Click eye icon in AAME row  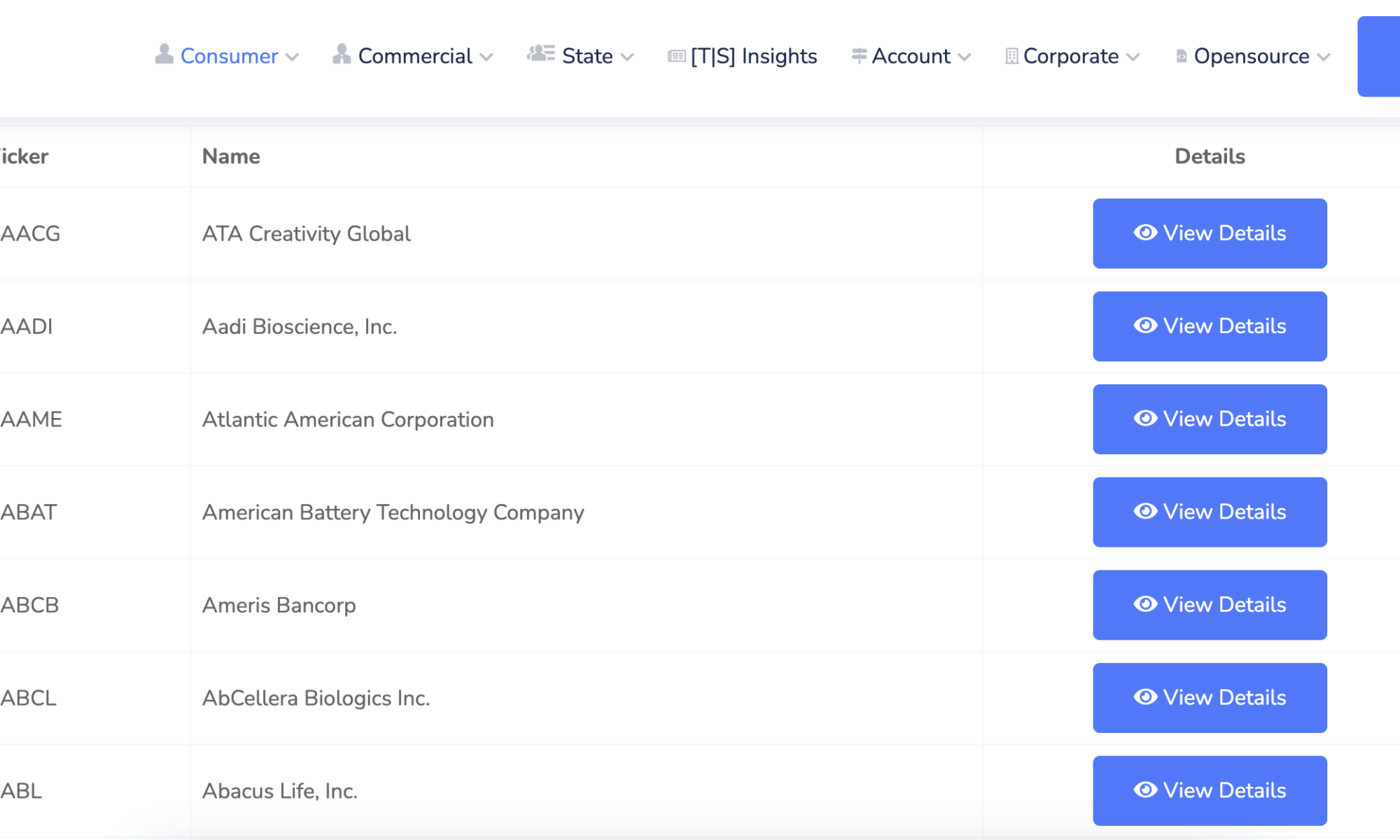[x=1145, y=419]
